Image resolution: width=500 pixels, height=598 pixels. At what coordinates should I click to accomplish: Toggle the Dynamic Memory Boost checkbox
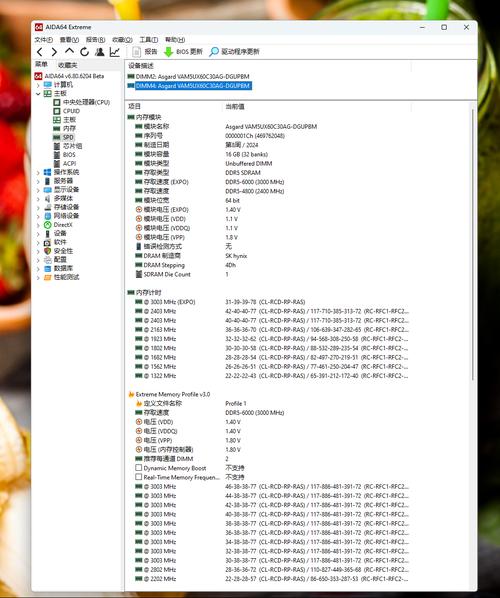(138, 468)
